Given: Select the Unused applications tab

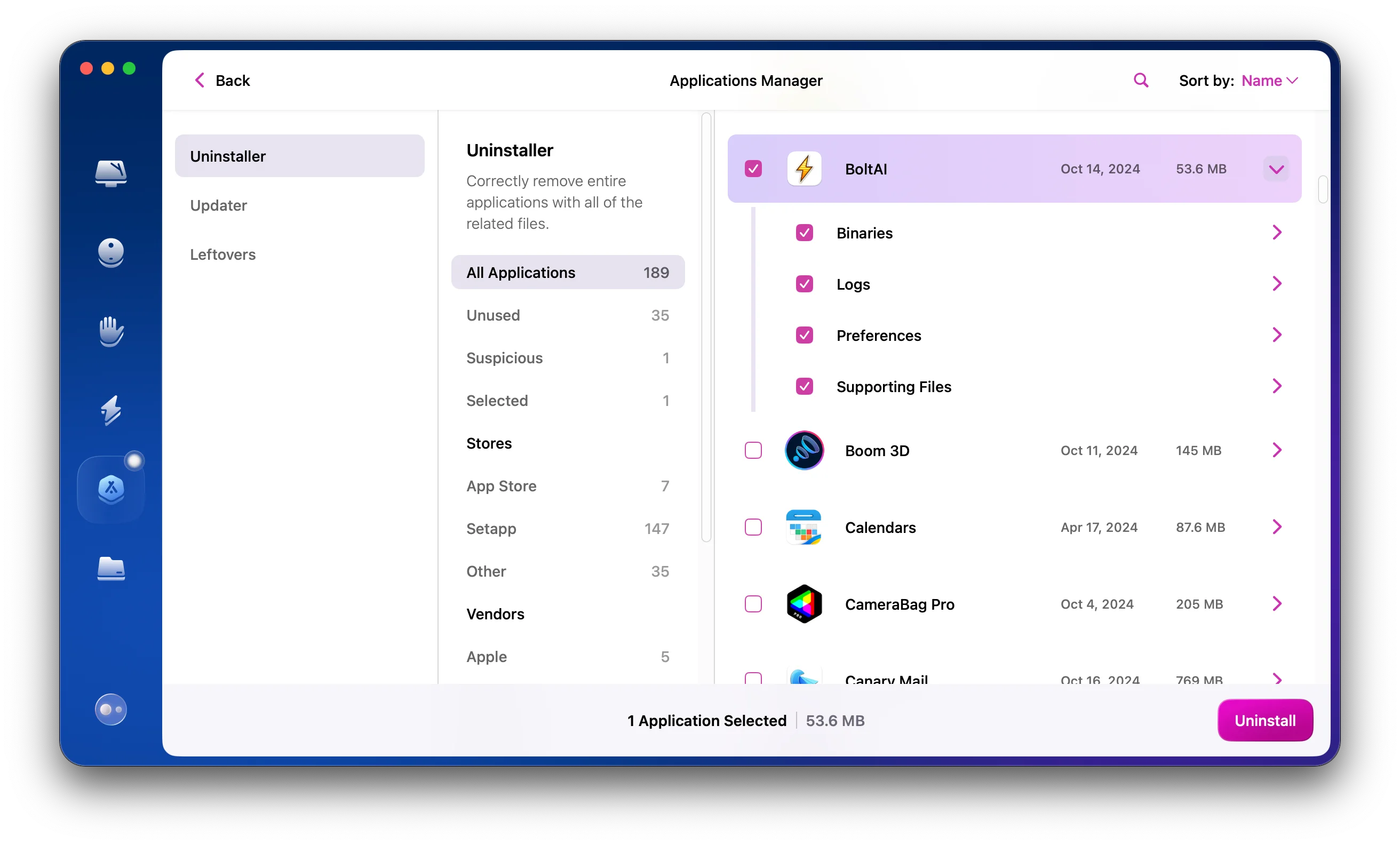Looking at the screenshot, I should (x=493, y=315).
